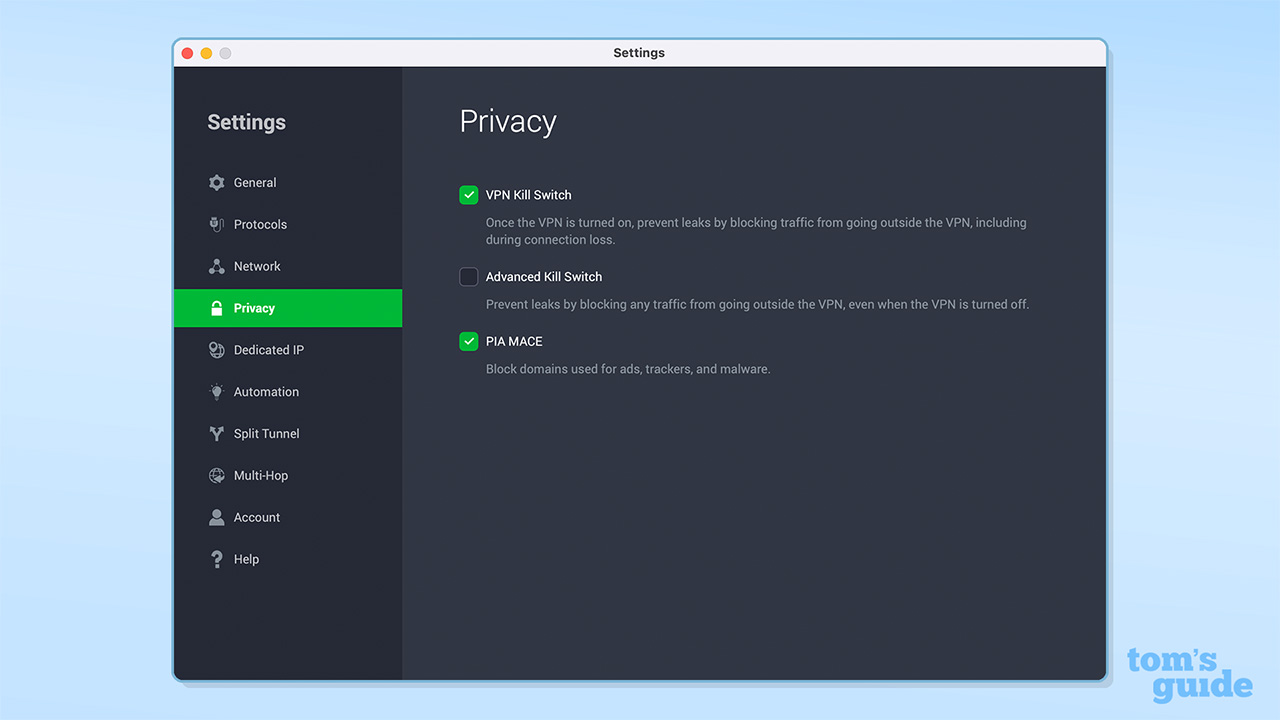Select the Dedicated IP globe icon

click(216, 350)
